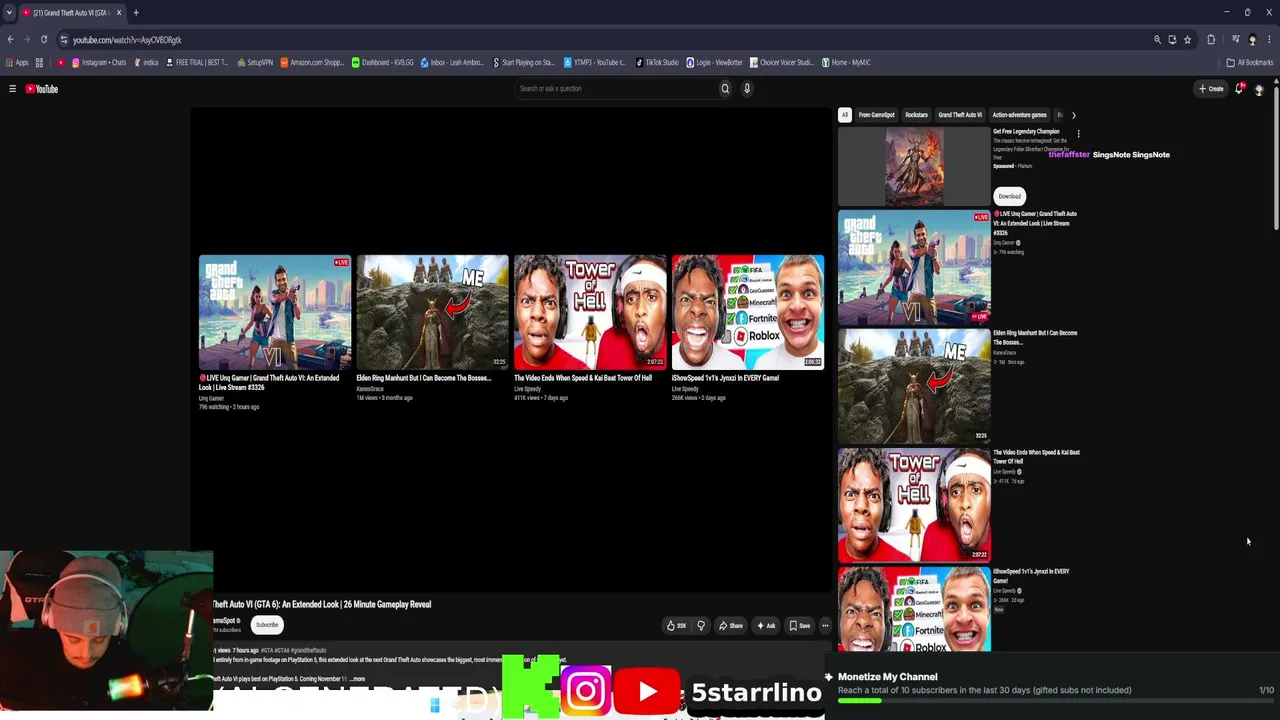Open the new tab plus button
The width and height of the screenshot is (1280, 720).
coord(136,13)
